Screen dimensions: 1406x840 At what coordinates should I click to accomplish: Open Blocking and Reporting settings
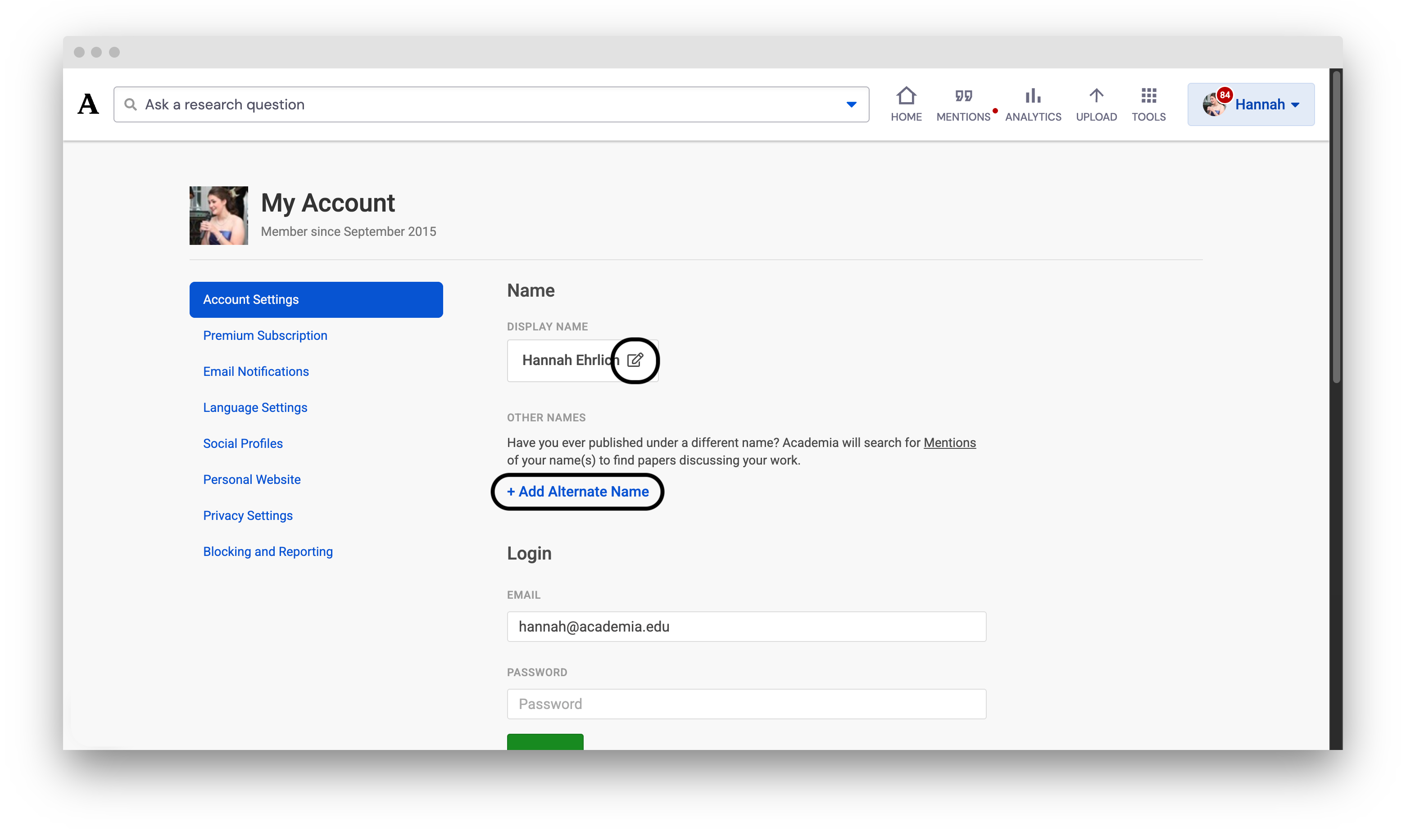[x=267, y=551]
